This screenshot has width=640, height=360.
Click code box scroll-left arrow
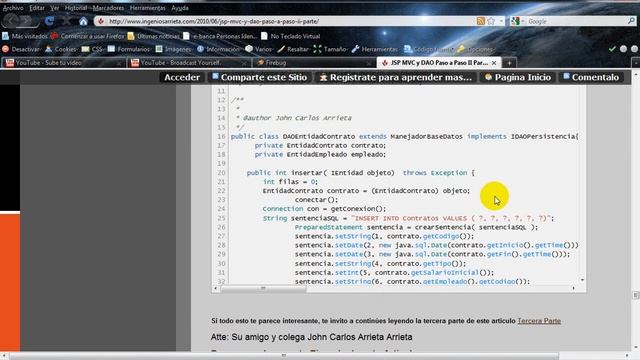pyautogui.click(x=216, y=289)
